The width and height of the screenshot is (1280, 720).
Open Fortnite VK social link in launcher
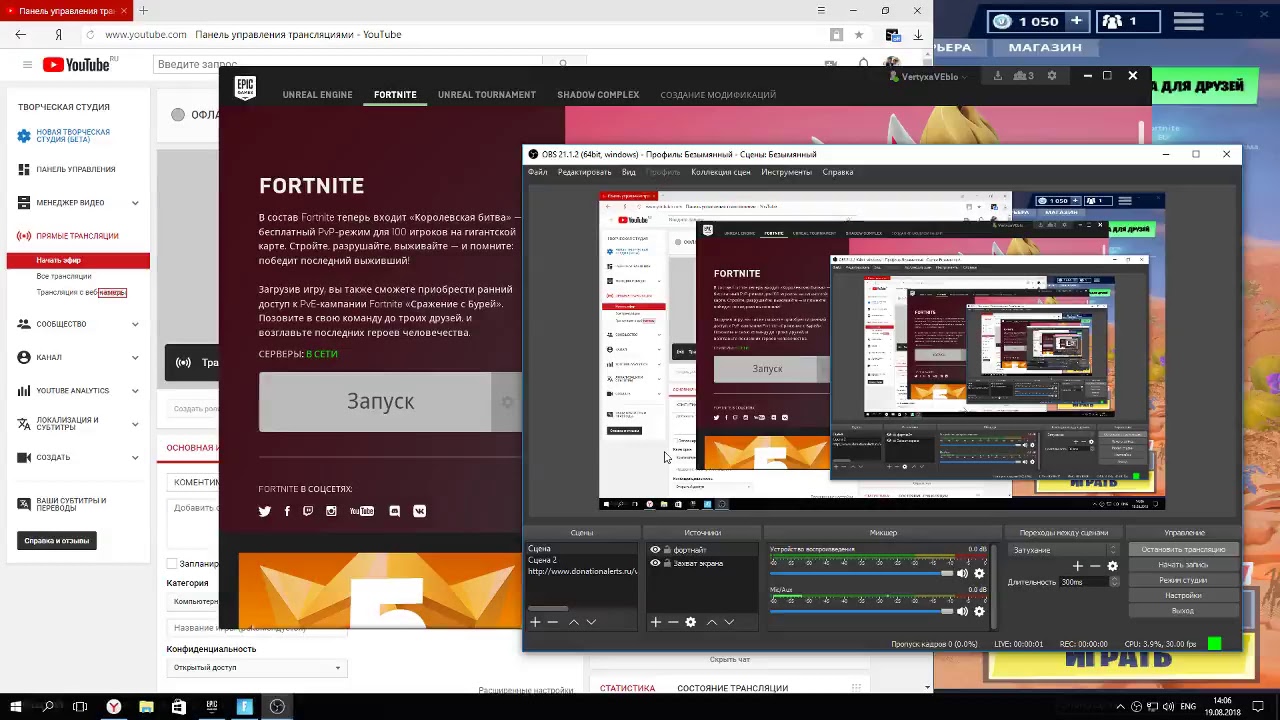tap(419, 511)
